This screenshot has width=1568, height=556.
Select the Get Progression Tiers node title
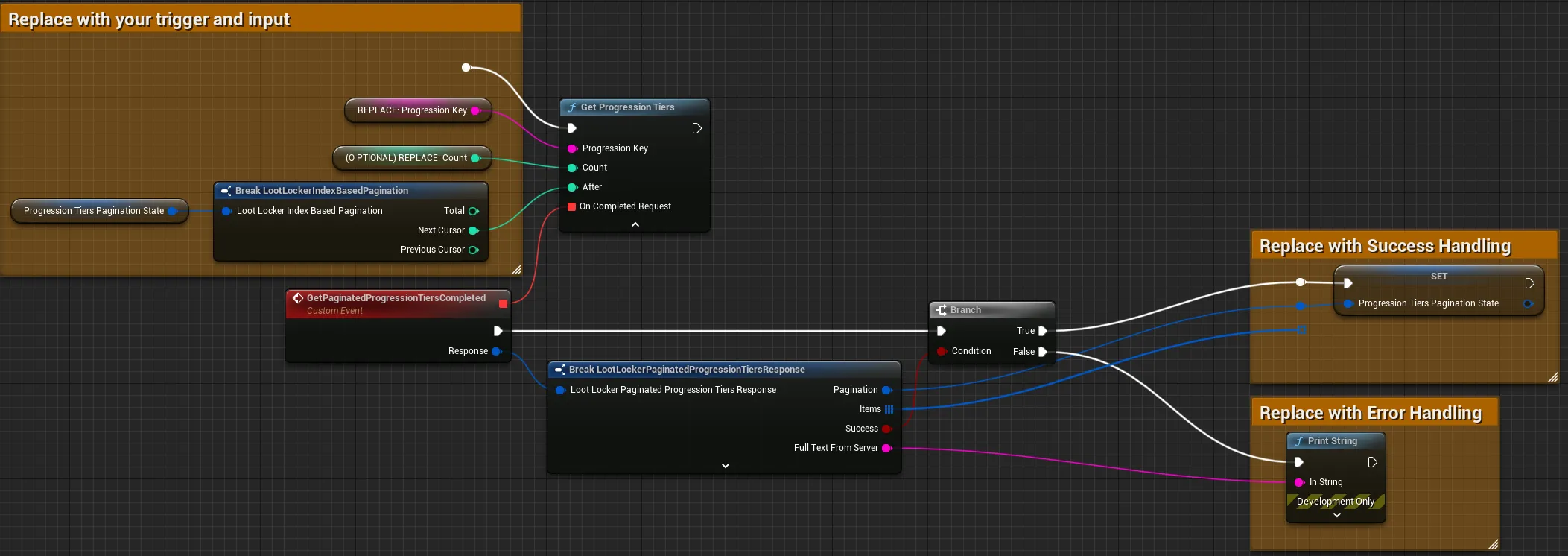click(627, 107)
